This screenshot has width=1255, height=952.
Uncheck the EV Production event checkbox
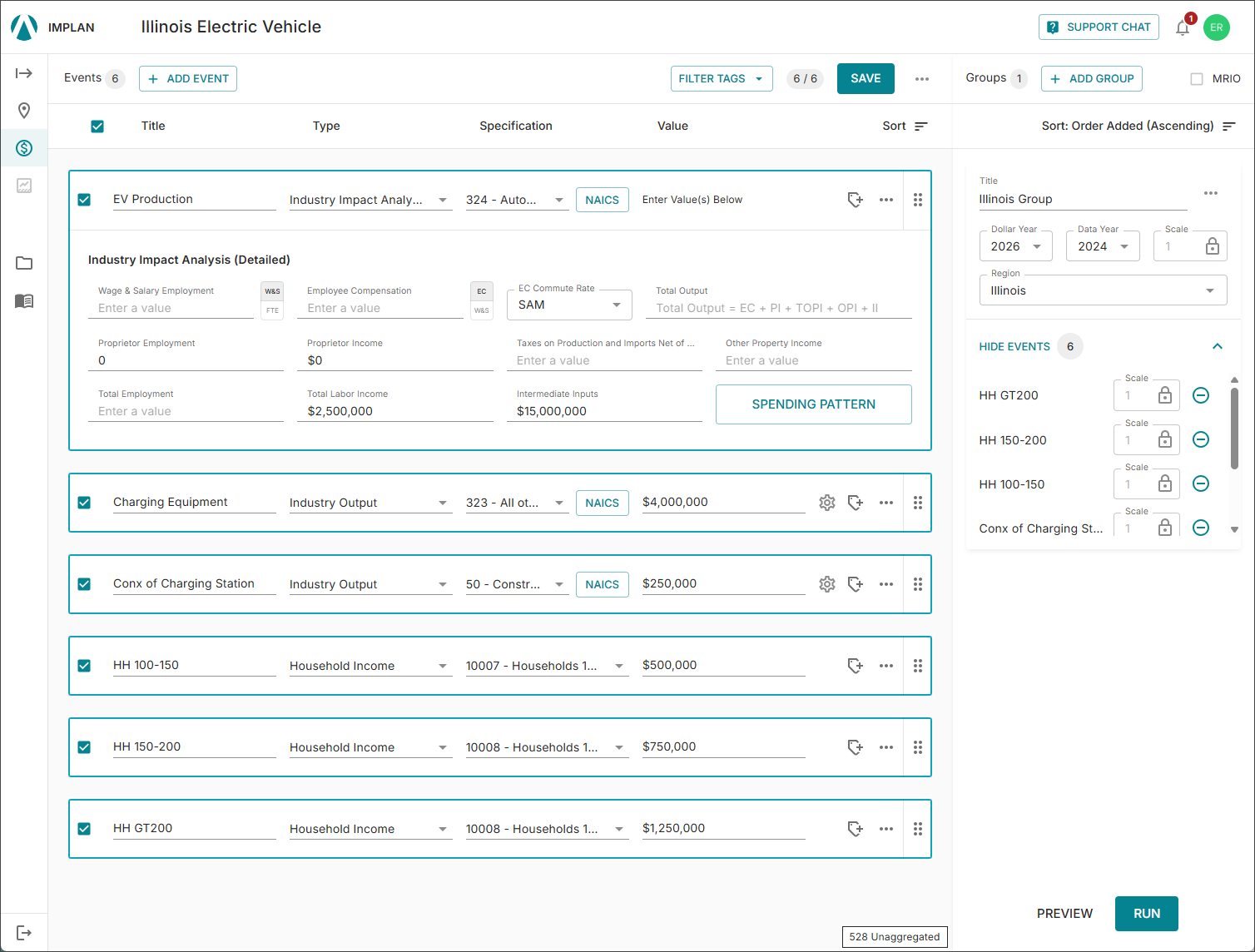point(84,200)
